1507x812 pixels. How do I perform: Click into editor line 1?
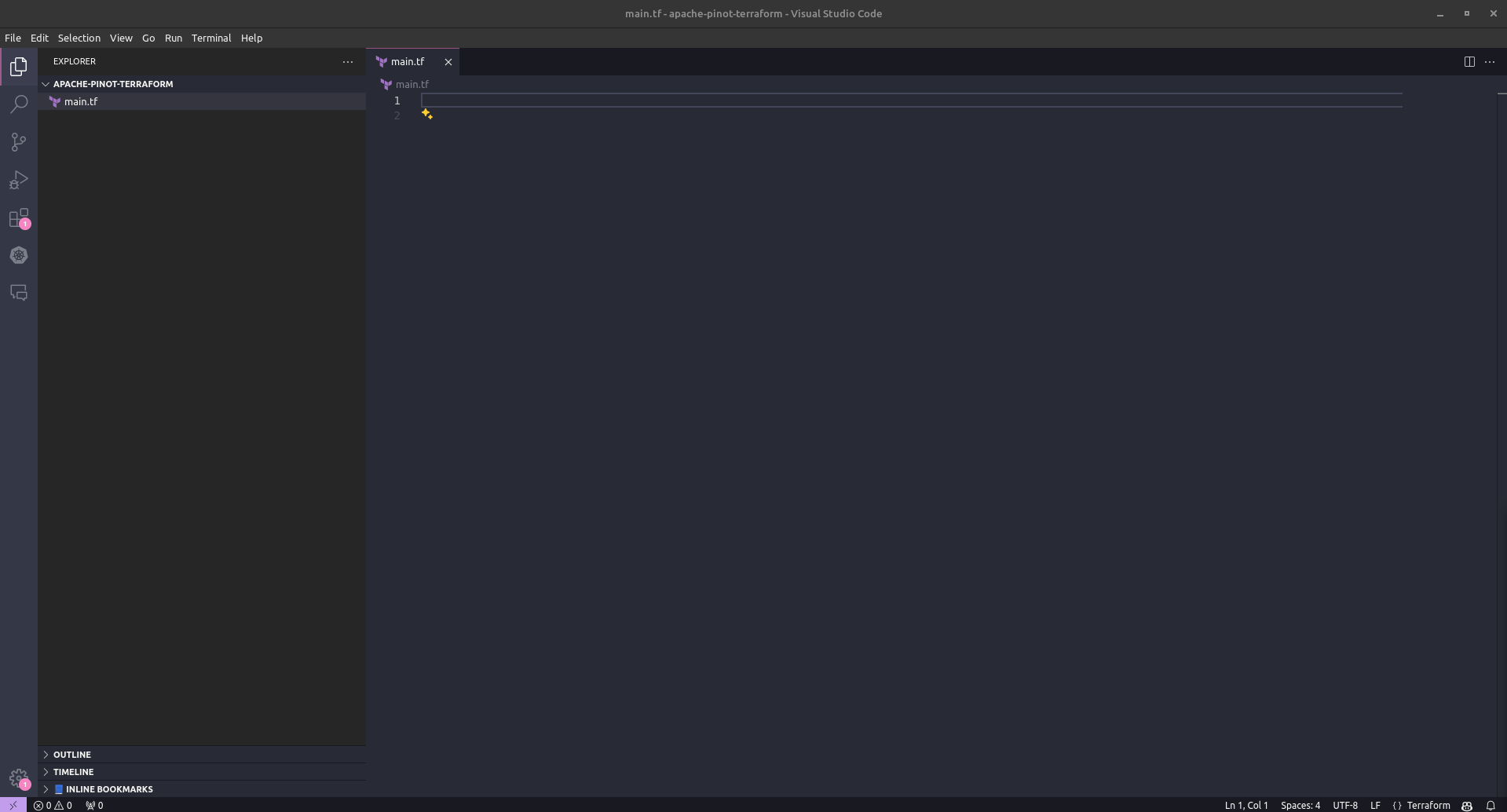(x=911, y=101)
